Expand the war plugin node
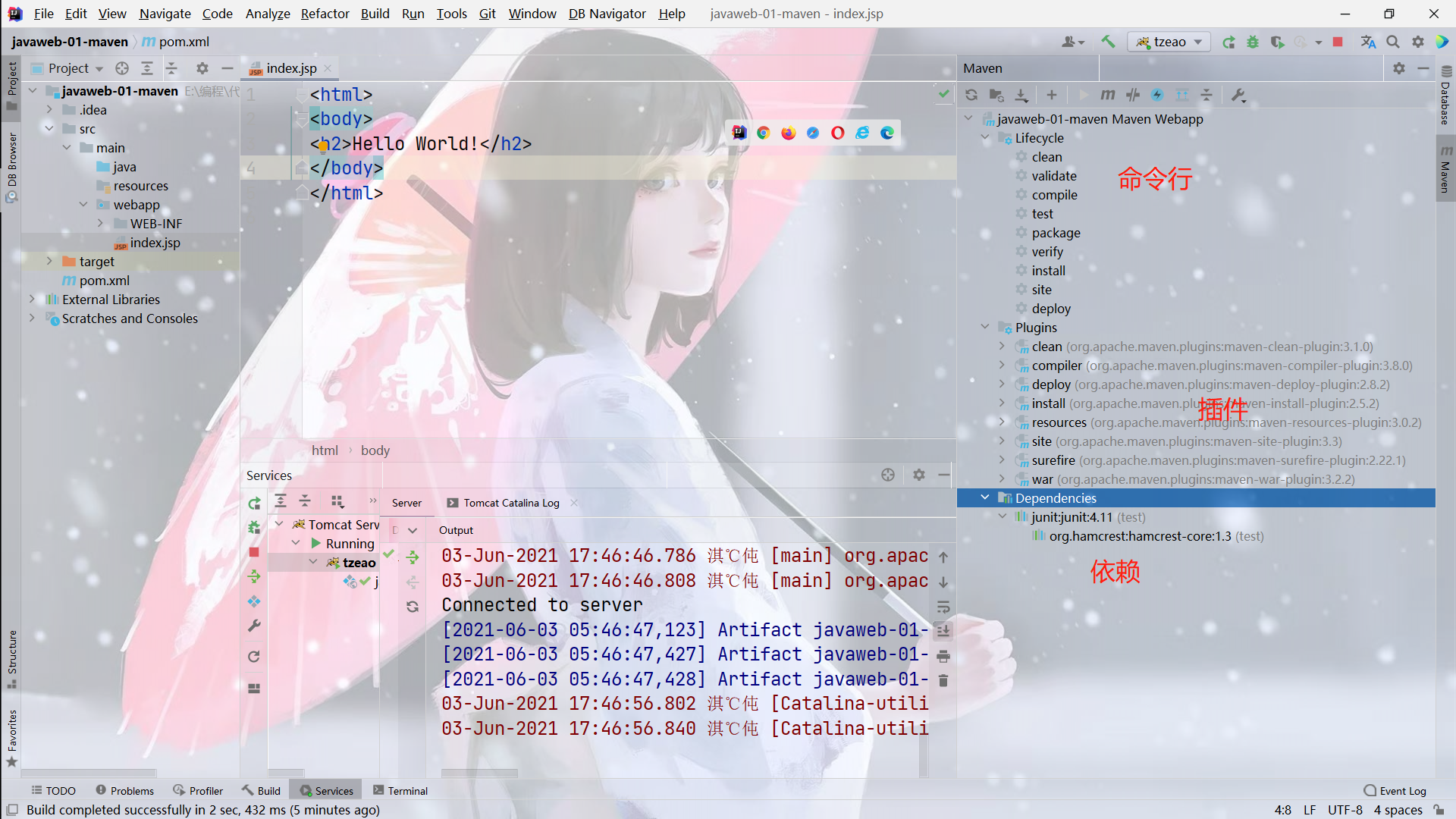Image resolution: width=1456 pixels, height=819 pixels. coord(1002,479)
